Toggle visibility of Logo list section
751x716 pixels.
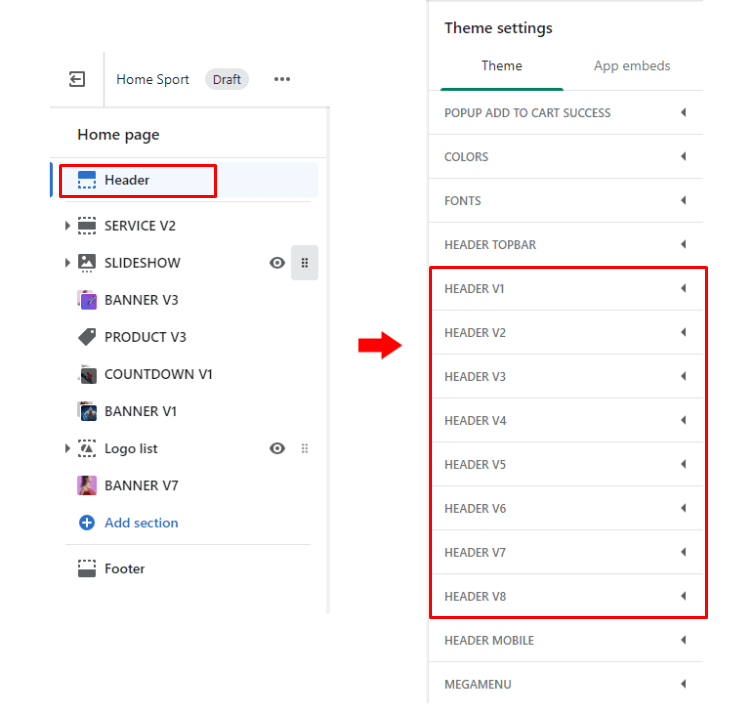277,449
